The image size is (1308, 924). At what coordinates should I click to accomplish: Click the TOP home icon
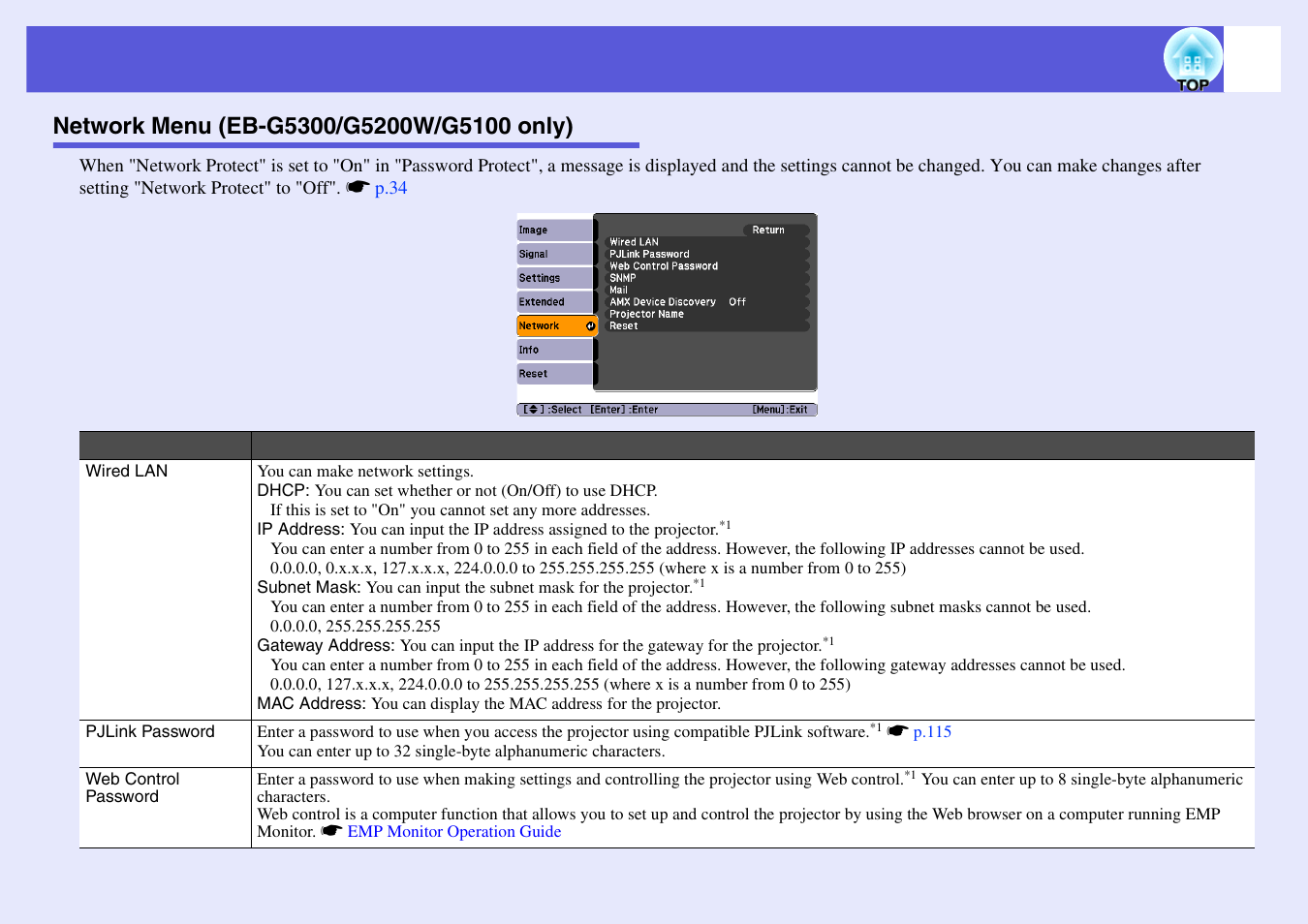(1193, 60)
